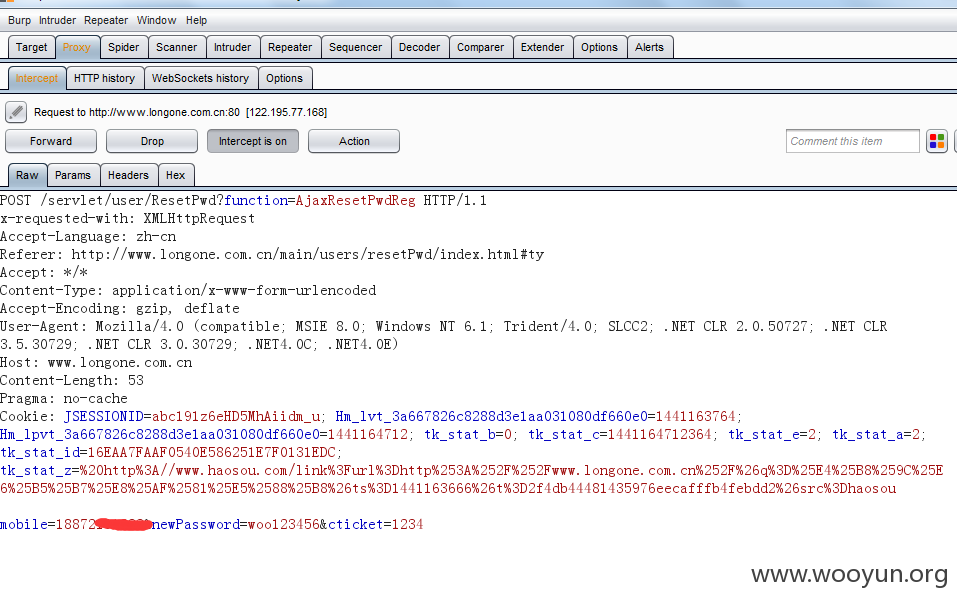Open the Intruder menu in menu bar
This screenshot has width=957, height=603.
pyautogui.click(x=57, y=20)
